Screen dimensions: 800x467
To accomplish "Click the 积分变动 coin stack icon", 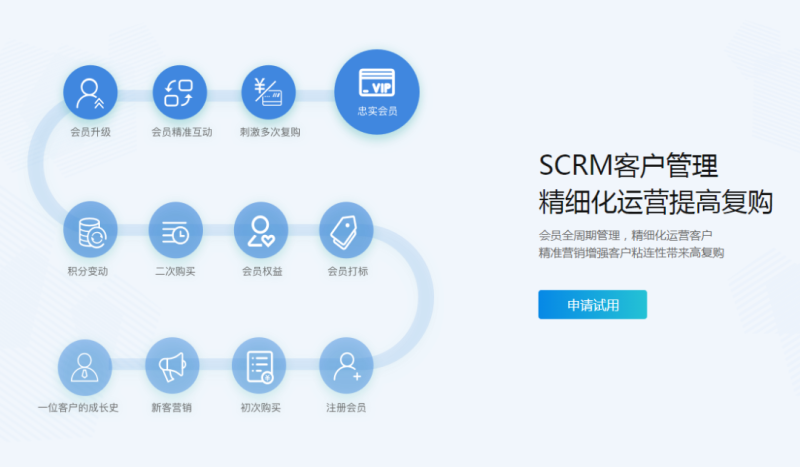I will click(x=90, y=230).
